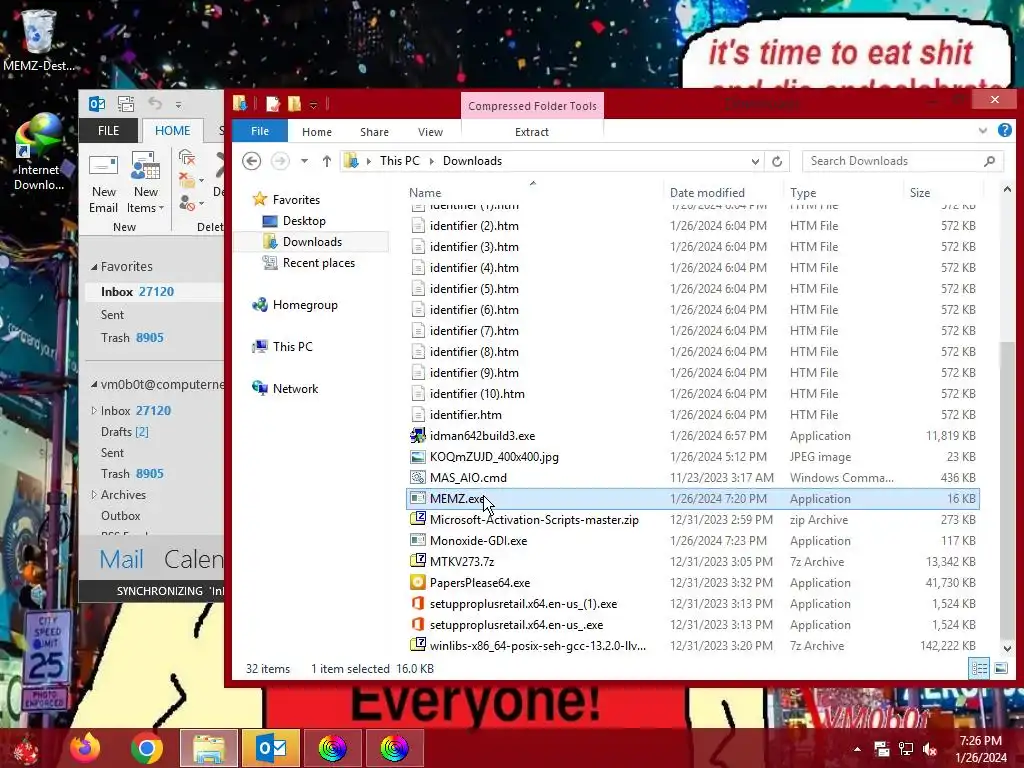Switch to Mail view in Outlook

121,560
